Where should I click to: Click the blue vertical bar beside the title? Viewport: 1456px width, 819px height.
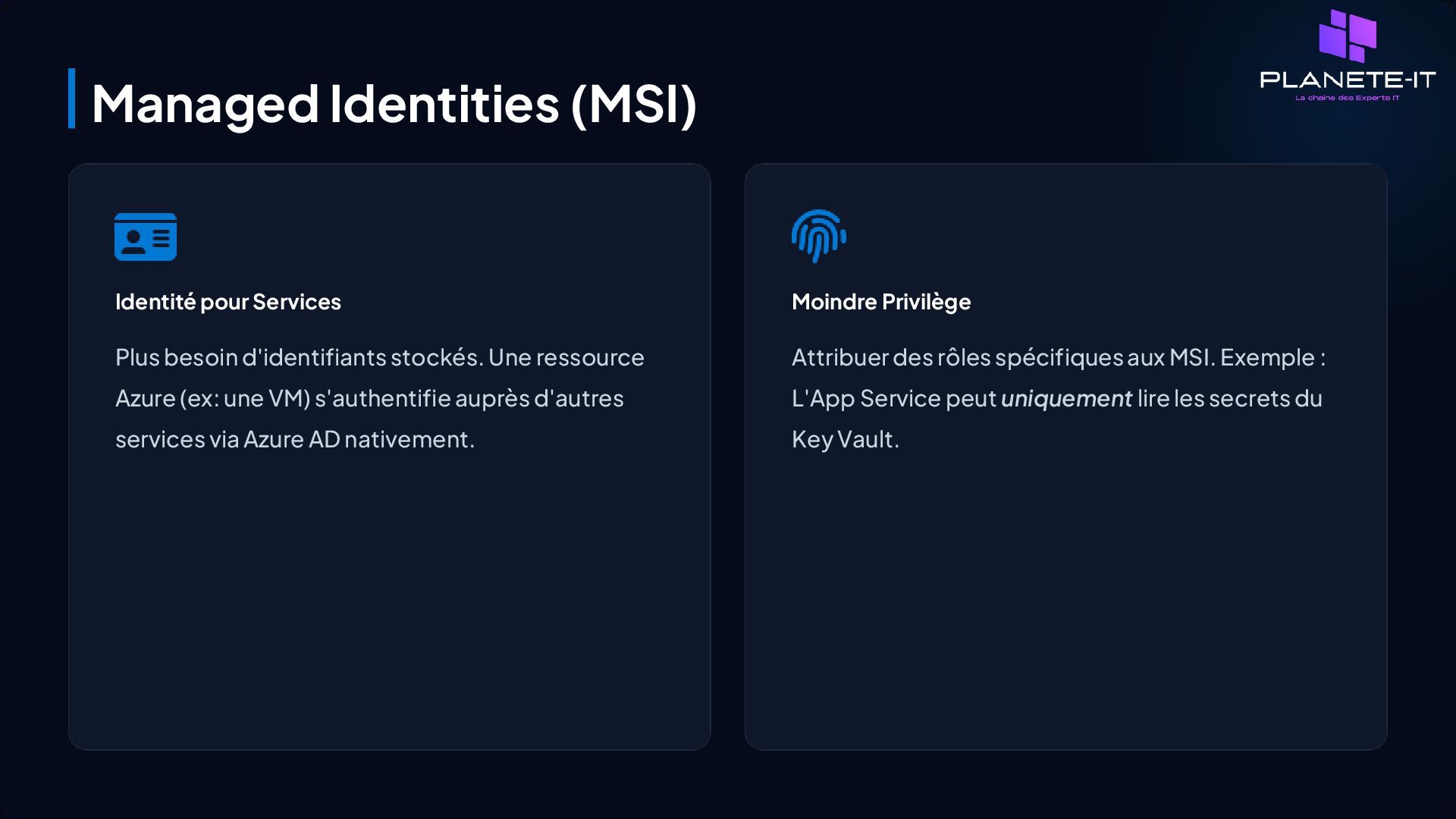72,99
